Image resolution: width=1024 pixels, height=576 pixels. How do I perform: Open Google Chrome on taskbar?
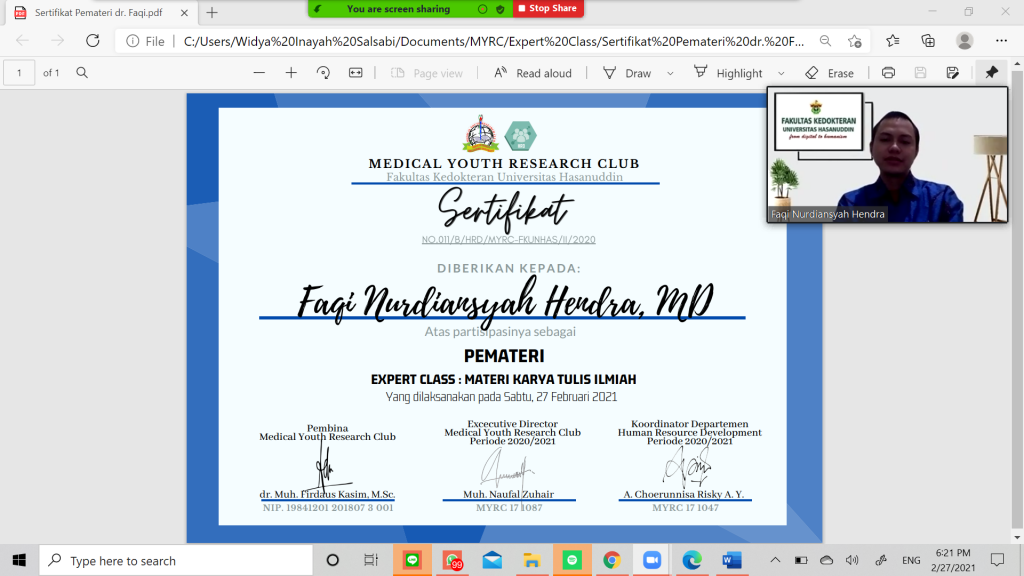[x=612, y=560]
